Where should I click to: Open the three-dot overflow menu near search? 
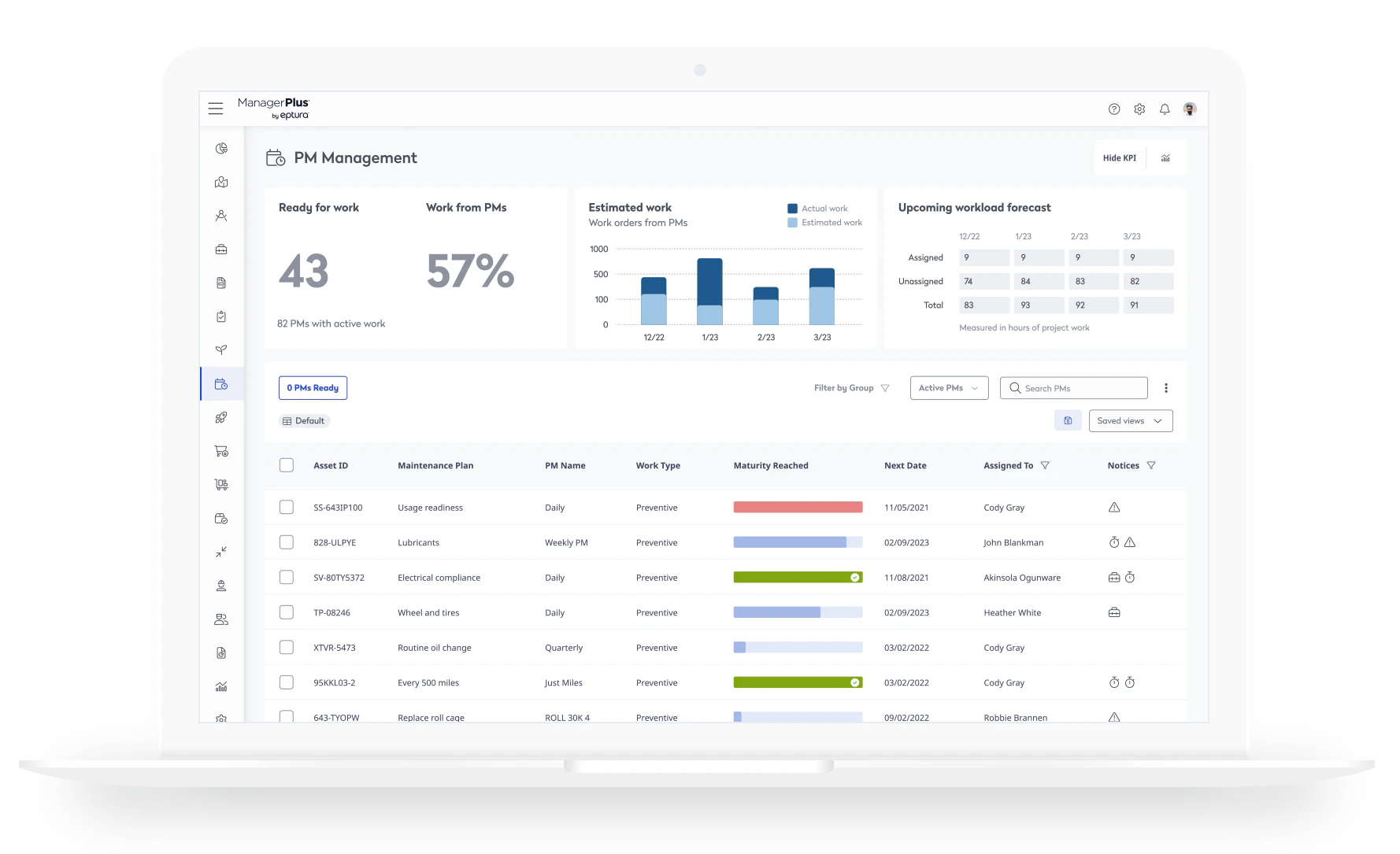(x=1166, y=387)
